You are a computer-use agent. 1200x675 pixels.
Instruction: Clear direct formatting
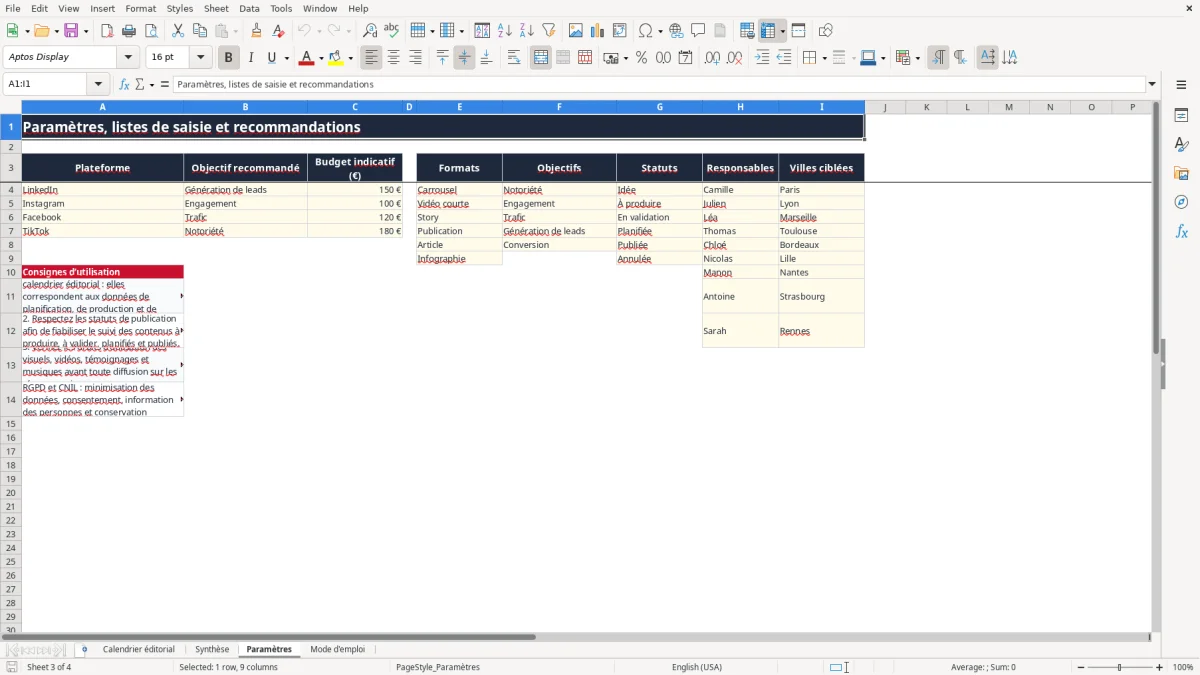(279, 31)
